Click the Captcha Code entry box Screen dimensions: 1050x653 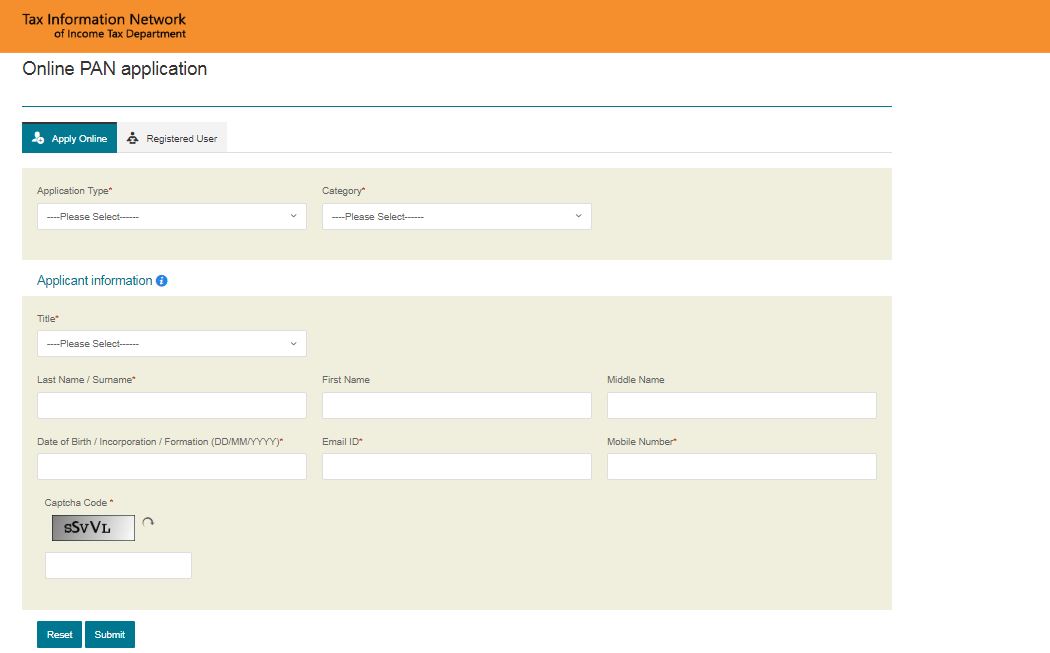(x=118, y=565)
